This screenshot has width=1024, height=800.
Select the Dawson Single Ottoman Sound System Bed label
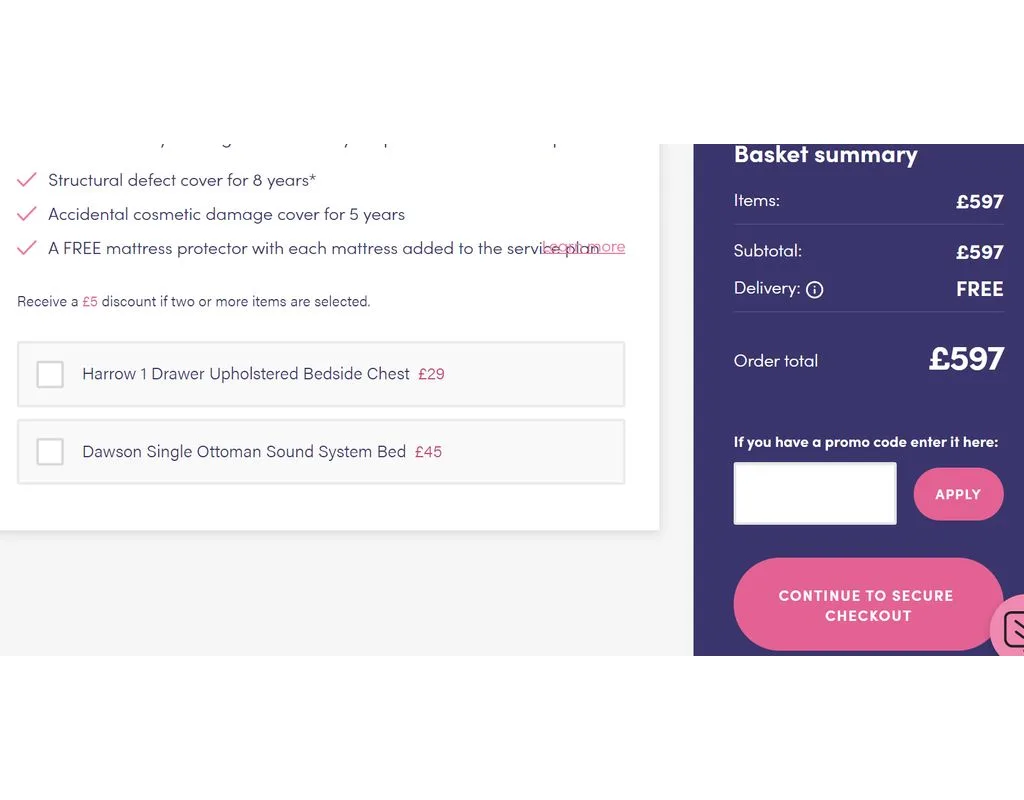point(244,452)
